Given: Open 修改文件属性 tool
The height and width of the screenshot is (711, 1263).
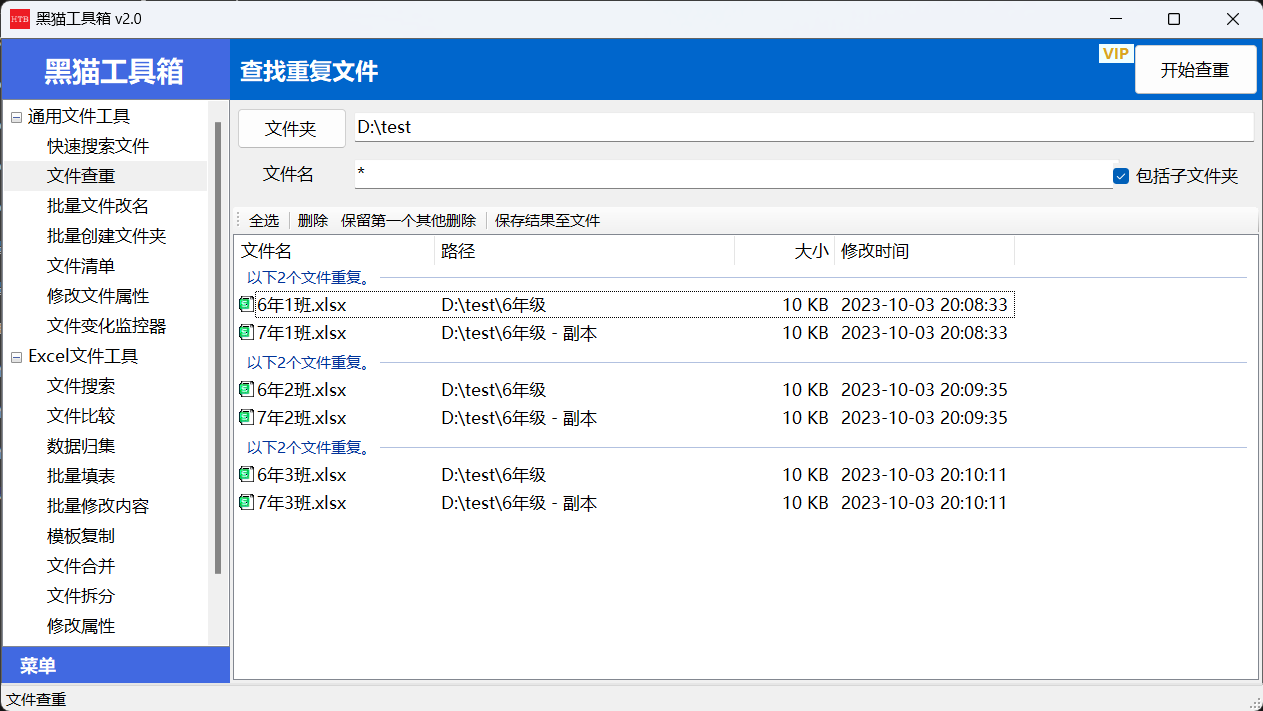Looking at the screenshot, I should coord(98,296).
